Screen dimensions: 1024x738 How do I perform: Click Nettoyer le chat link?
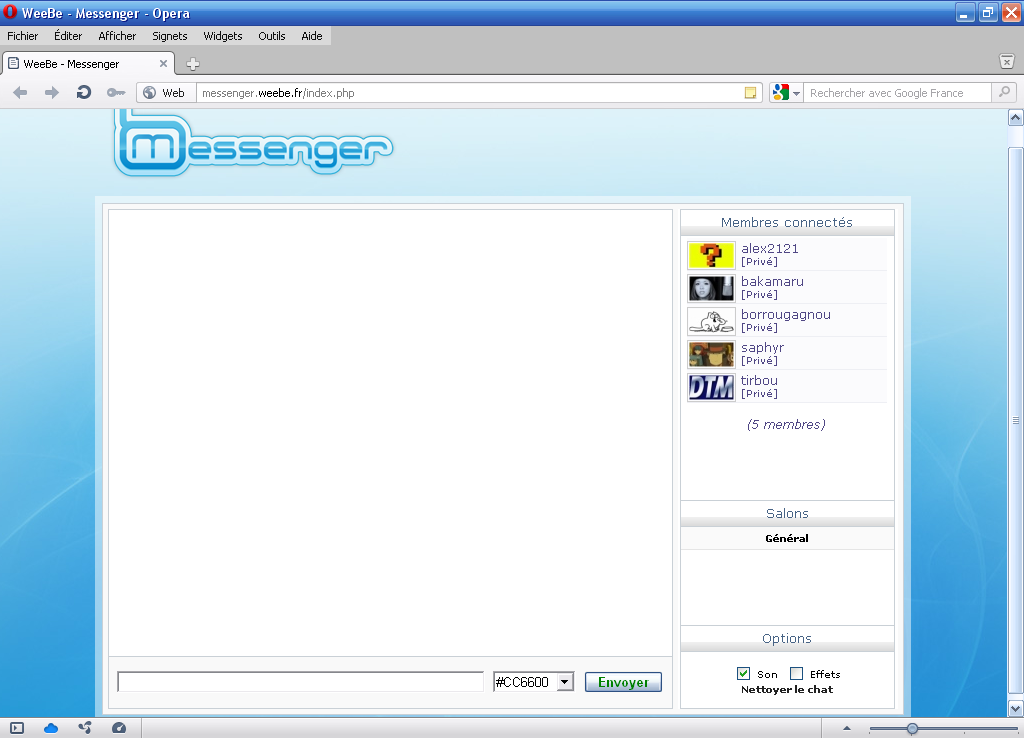[787, 690]
